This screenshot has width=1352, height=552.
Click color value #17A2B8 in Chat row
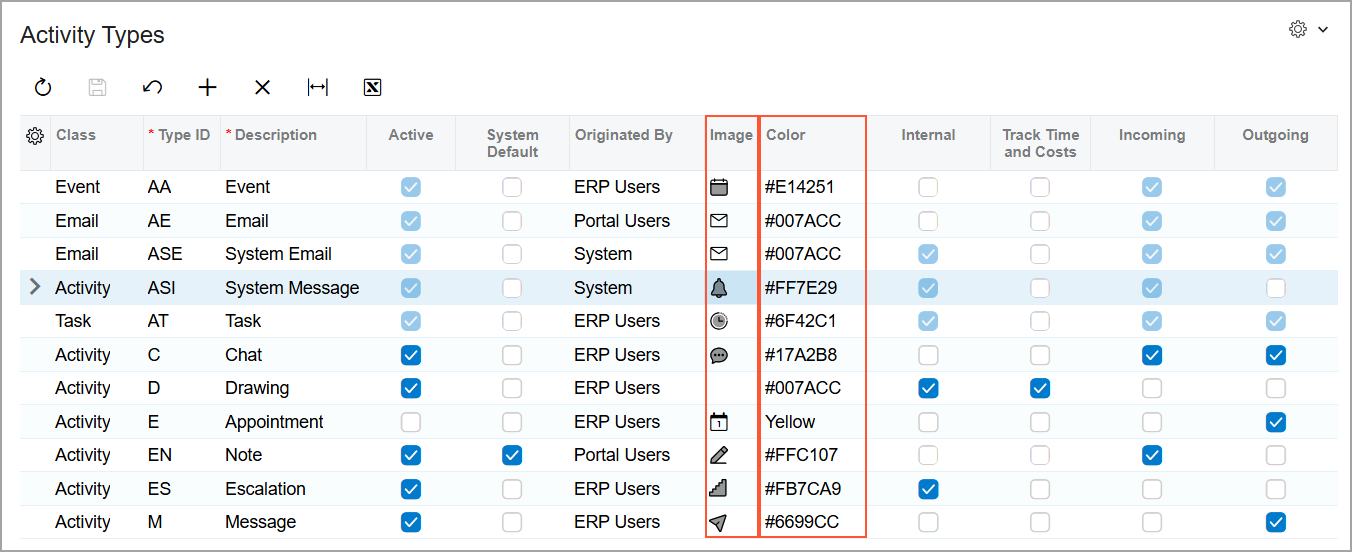[801, 355]
